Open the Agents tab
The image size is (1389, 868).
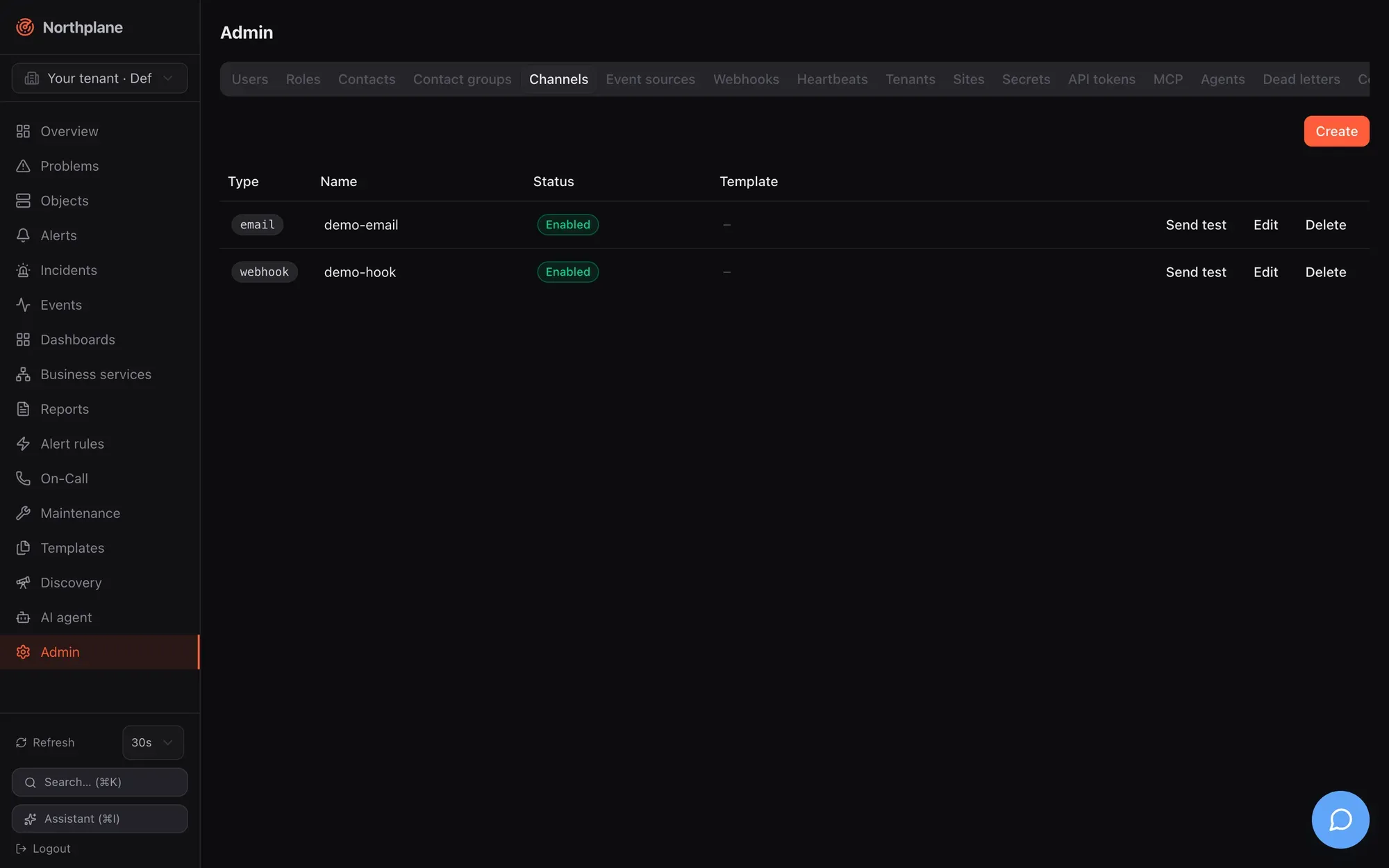[1222, 79]
